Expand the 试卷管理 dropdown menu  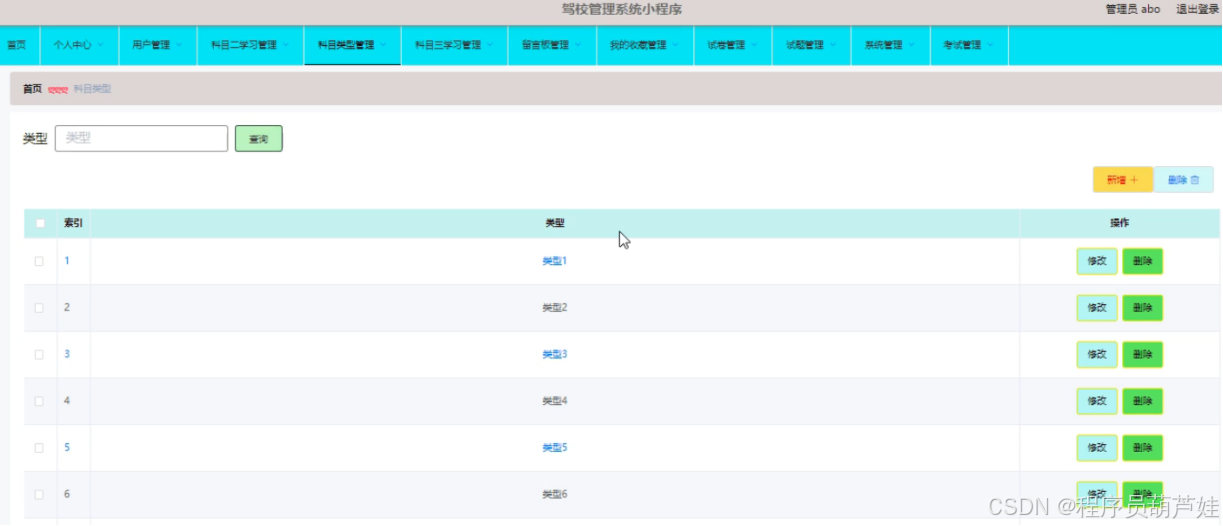[732, 45]
